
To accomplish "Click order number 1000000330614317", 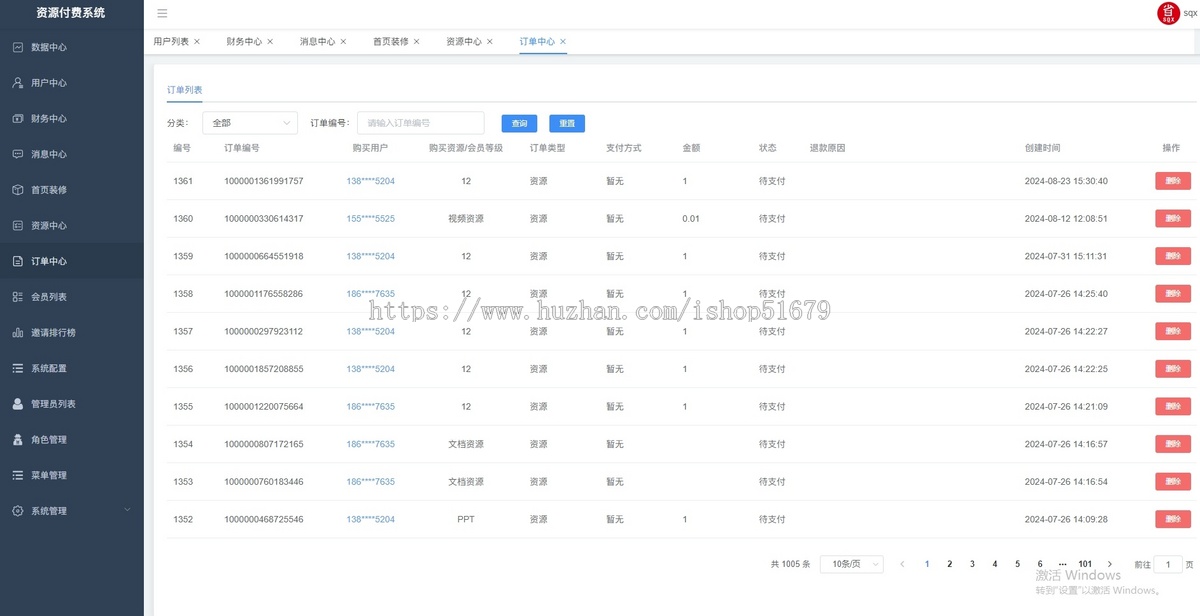I will coord(264,219).
